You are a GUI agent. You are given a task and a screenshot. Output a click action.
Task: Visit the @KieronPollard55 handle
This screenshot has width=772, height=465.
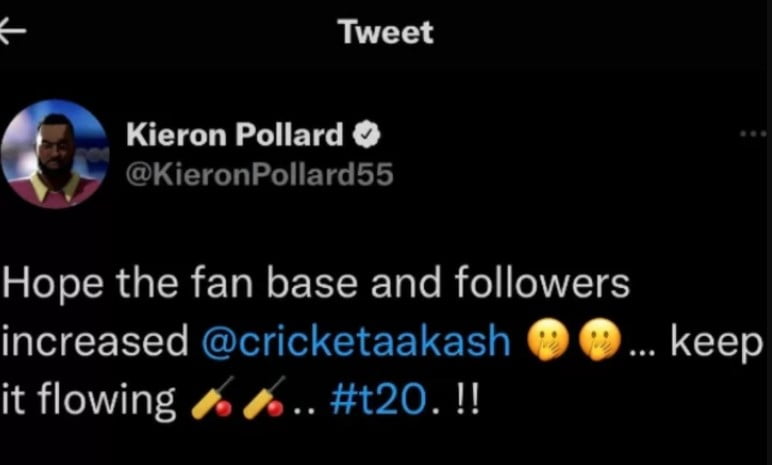(259, 174)
